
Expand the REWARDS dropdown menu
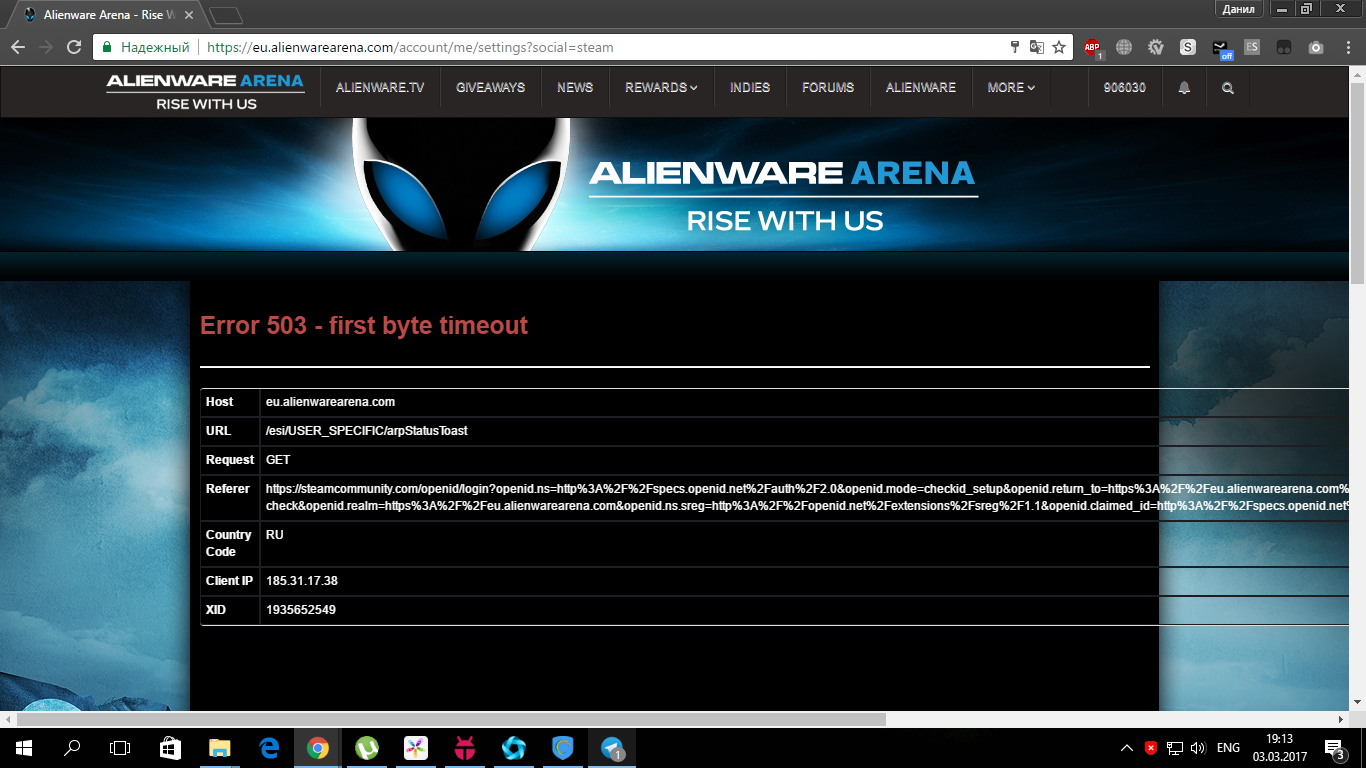[x=661, y=88]
